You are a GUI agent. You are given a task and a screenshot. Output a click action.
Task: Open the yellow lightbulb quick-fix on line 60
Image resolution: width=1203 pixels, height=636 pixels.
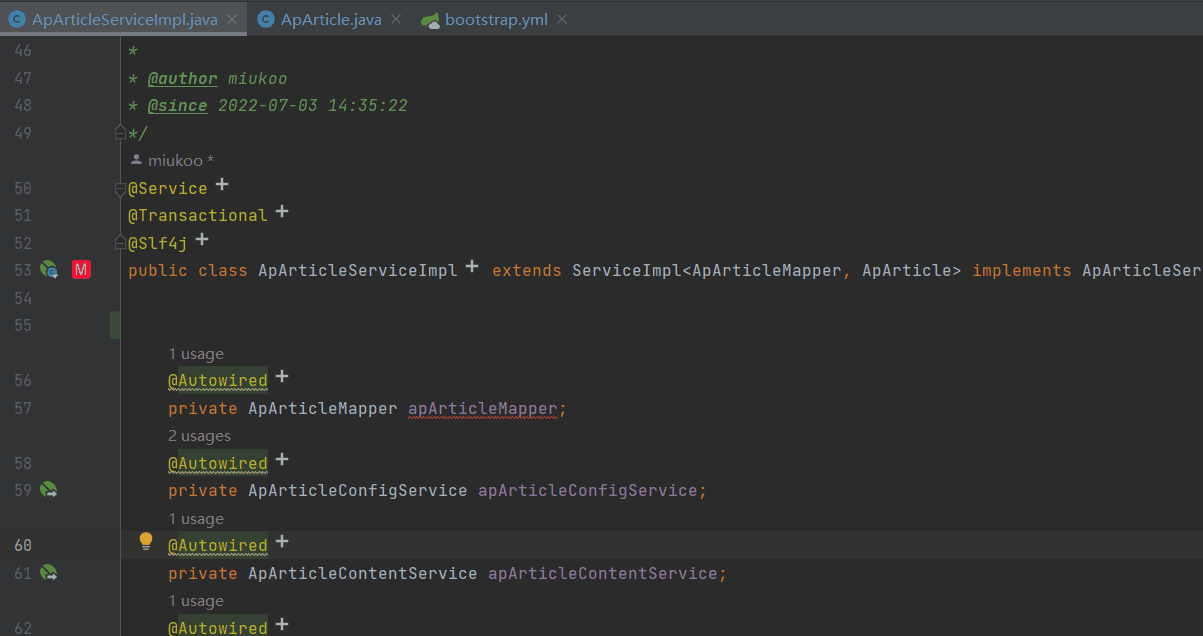point(146,541)
